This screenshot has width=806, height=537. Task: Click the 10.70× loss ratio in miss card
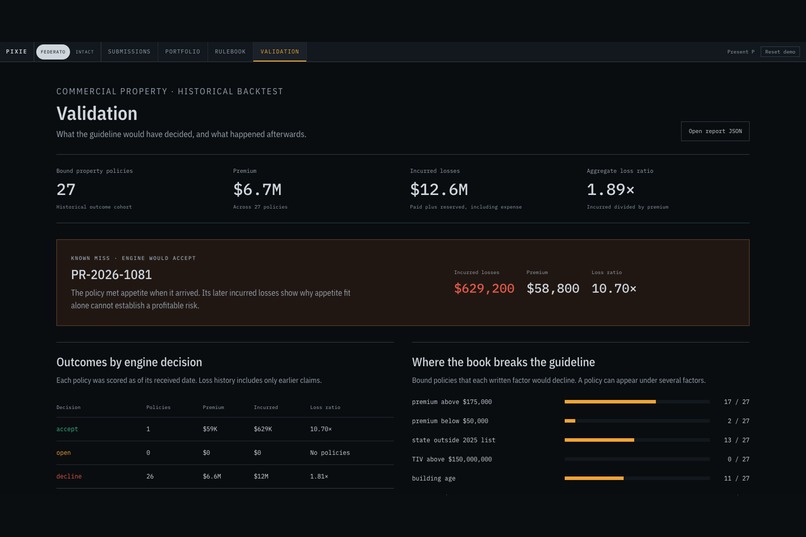click(614, 288)
